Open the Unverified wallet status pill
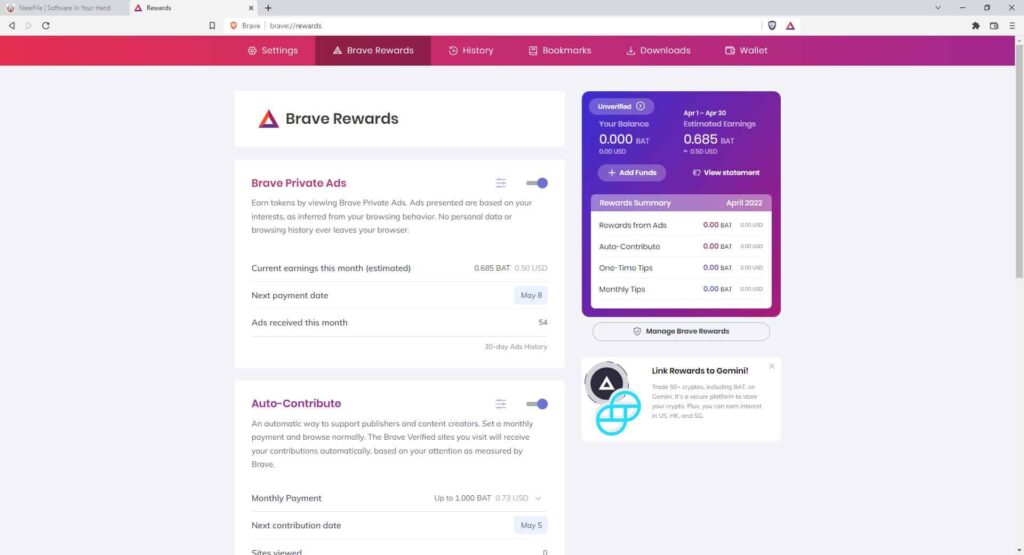Image resolution: width=1024 pixels, height=555 pixels. click(621, 106)
